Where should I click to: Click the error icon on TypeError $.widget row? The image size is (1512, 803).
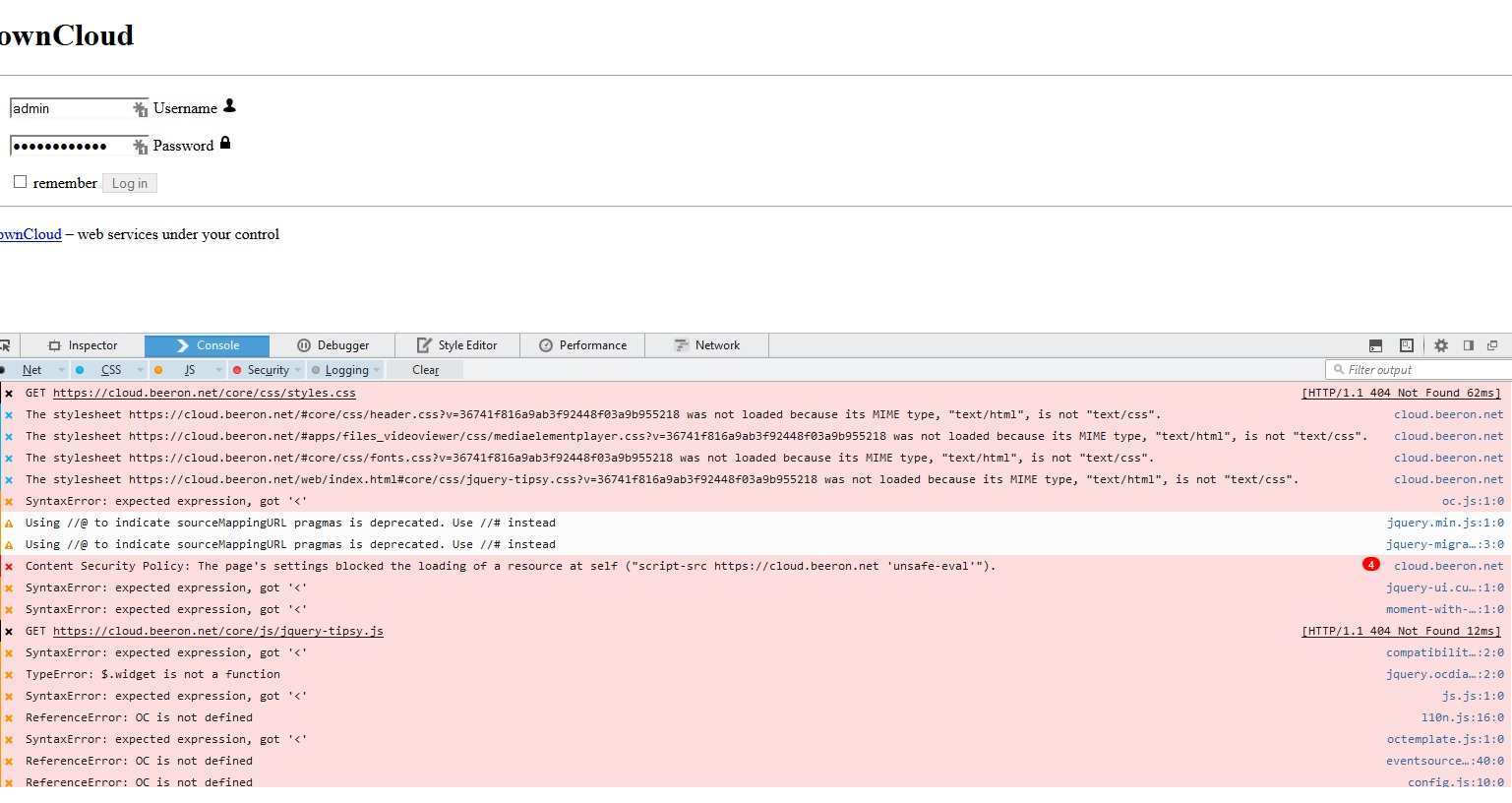(x=9, y=675)
